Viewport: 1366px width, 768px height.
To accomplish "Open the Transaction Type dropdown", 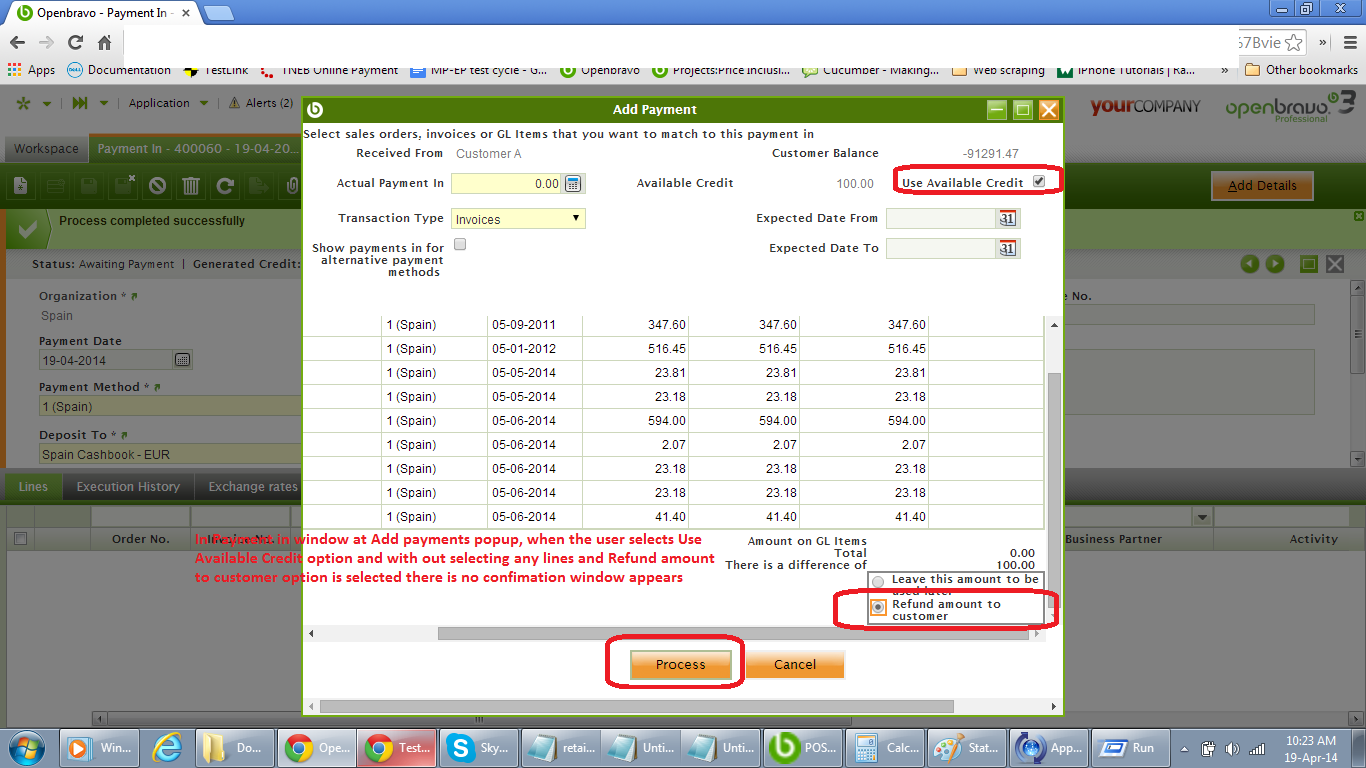I will pos(518,219).
